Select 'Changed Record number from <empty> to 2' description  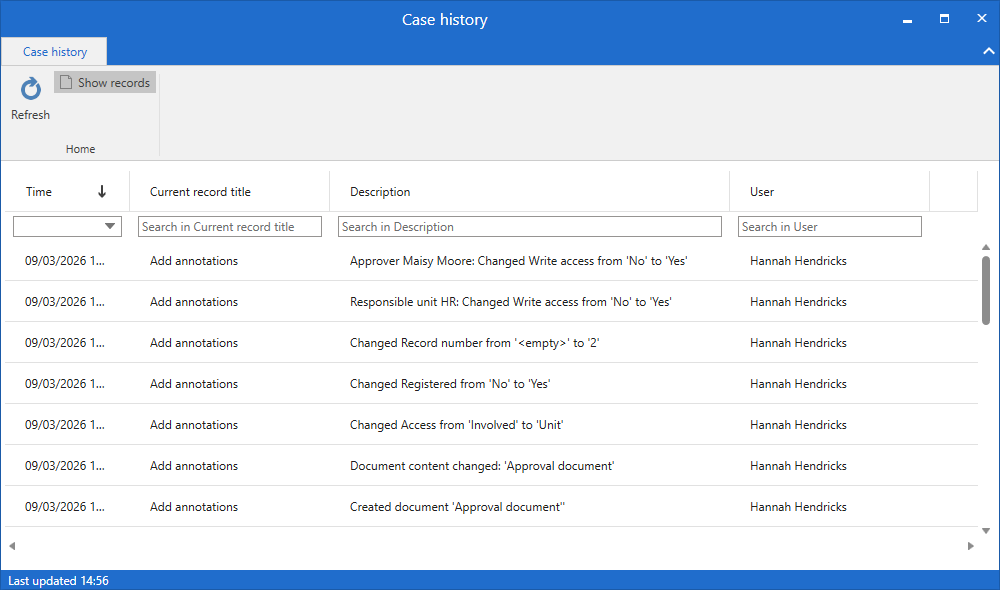[474, 343]
